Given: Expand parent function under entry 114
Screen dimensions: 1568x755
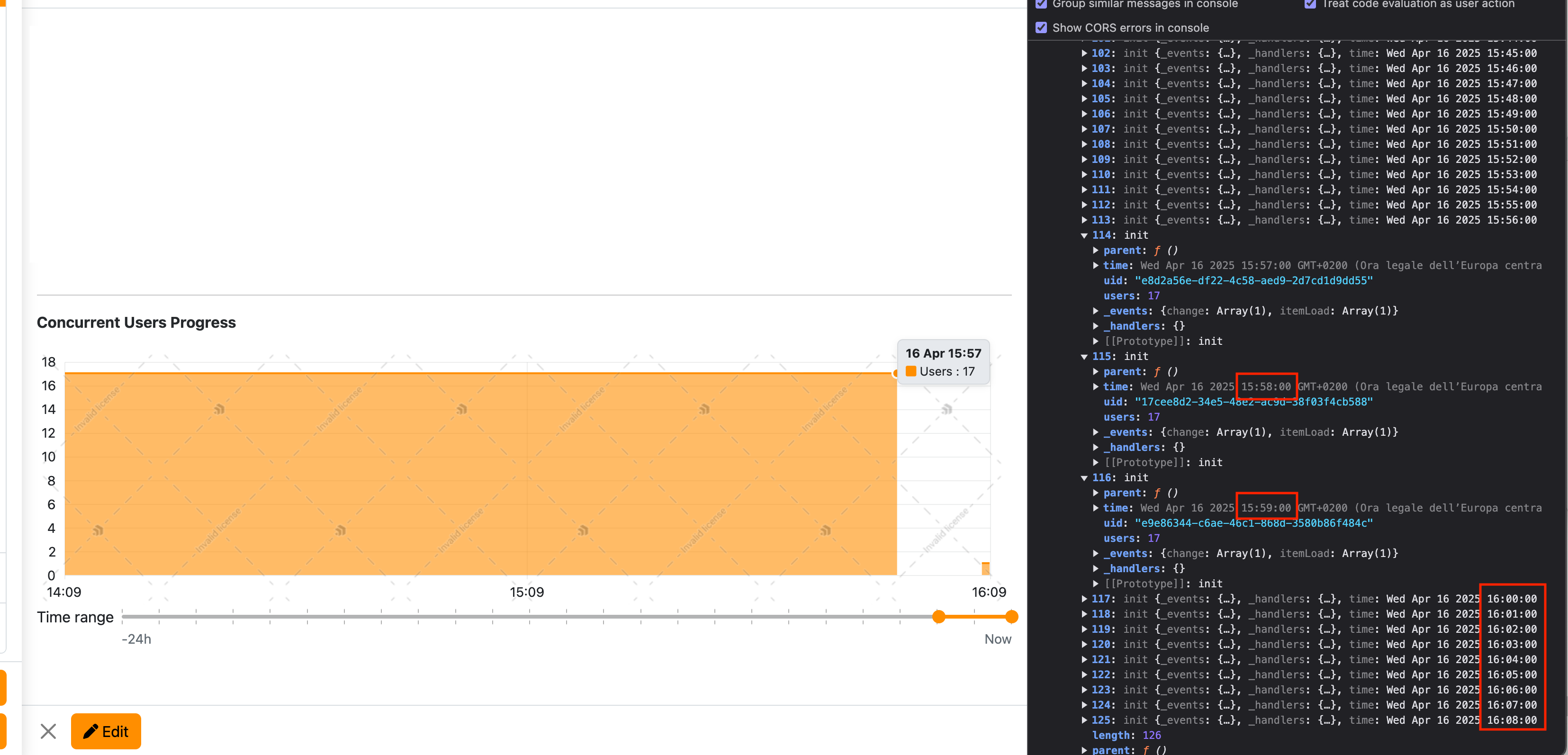Looking at the screenshot, I should point(1096,251).
